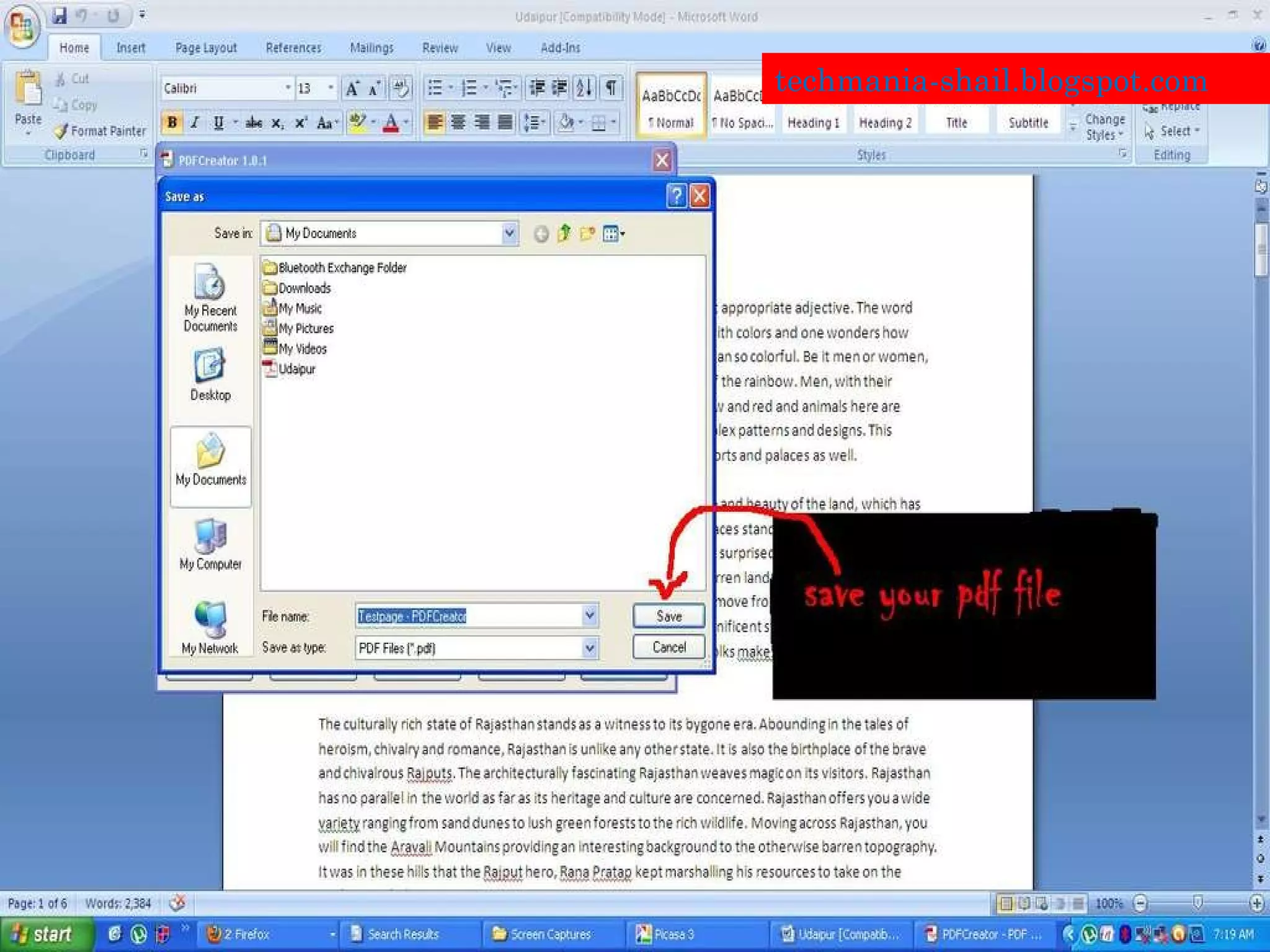Switch to the Page Layout ribbon tab
The width and height of the screenshot is (1270, 952).
(x=206, y=48)
